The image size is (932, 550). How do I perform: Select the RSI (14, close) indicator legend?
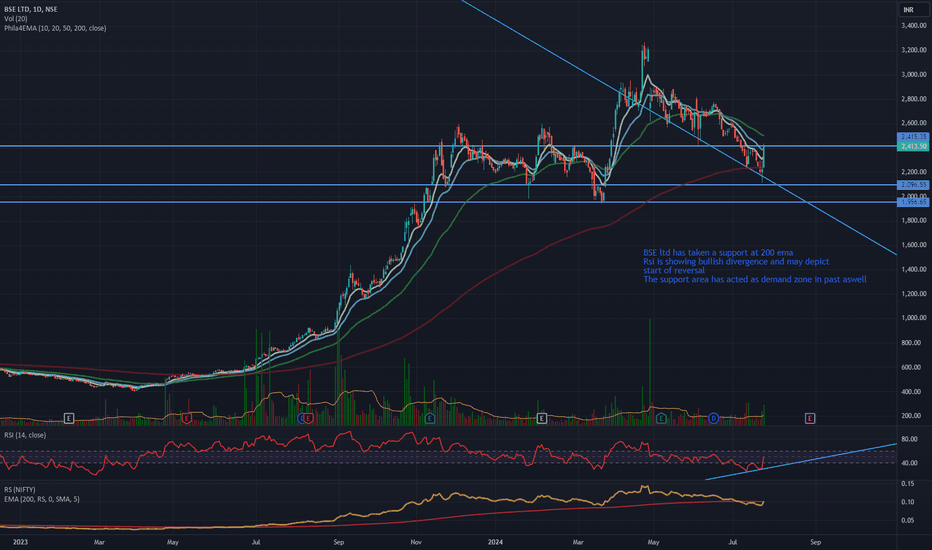[25, 435]
